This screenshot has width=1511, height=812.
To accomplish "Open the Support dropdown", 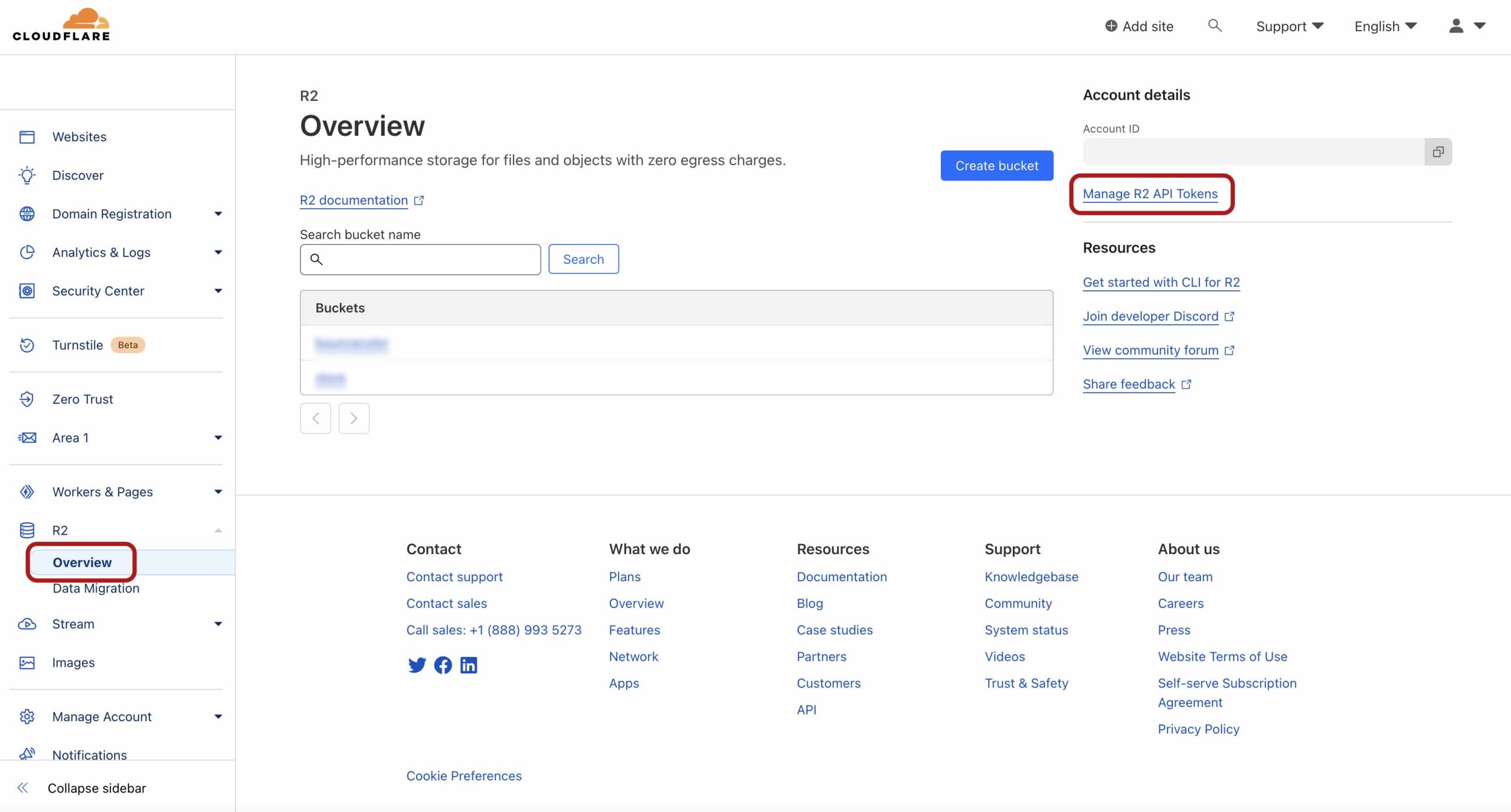I will (1289, 26).
